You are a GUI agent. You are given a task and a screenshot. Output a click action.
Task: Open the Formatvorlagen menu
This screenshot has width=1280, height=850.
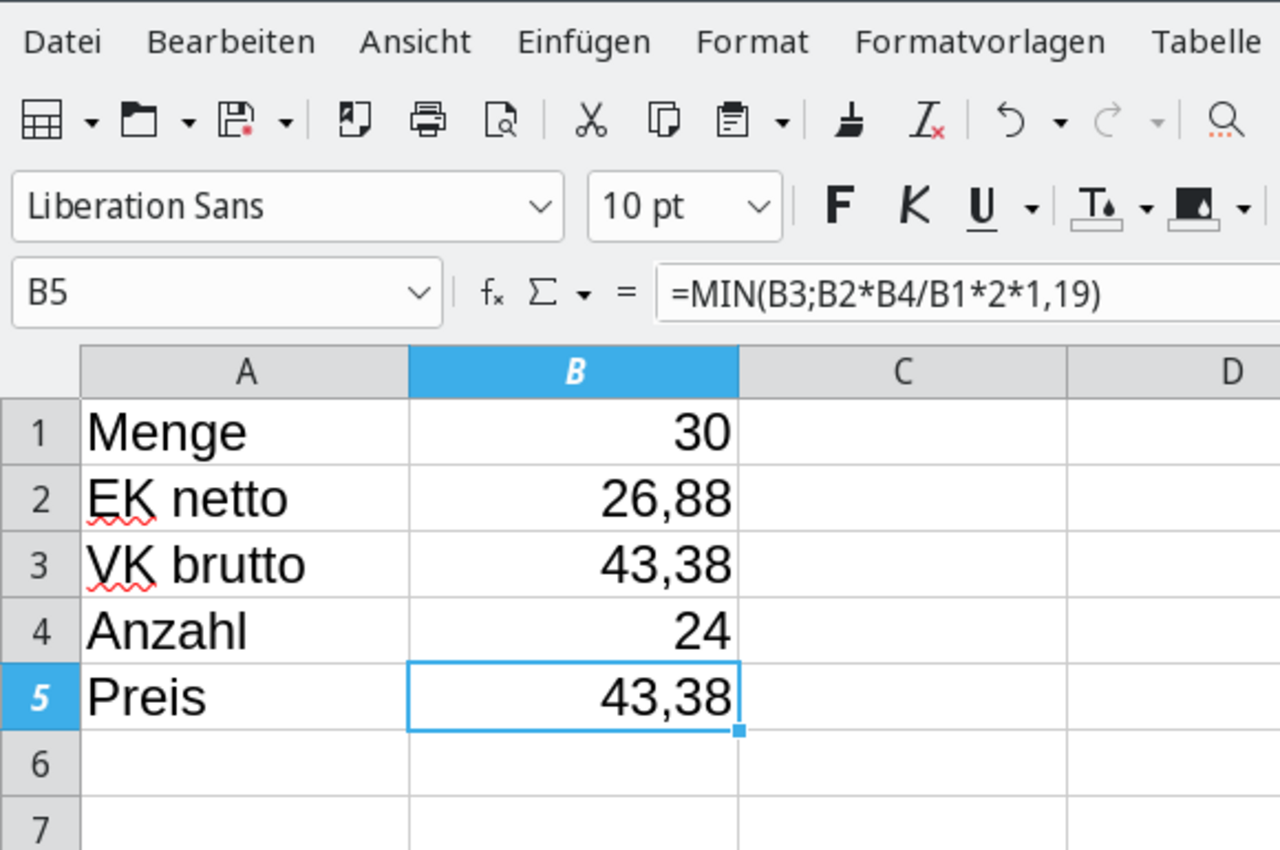click(x=980, y=42)
